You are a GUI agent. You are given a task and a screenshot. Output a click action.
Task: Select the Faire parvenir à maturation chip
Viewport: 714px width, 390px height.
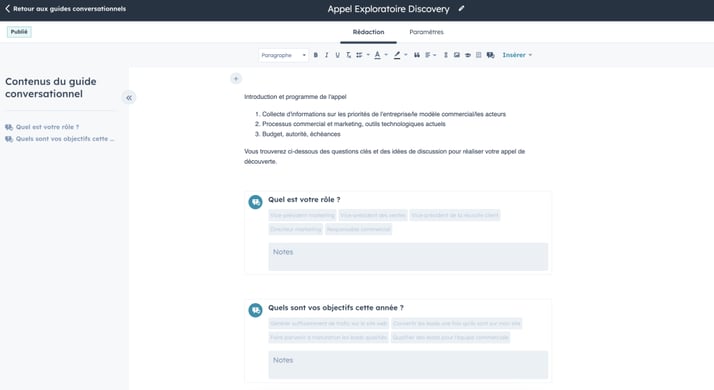[329, 338]
